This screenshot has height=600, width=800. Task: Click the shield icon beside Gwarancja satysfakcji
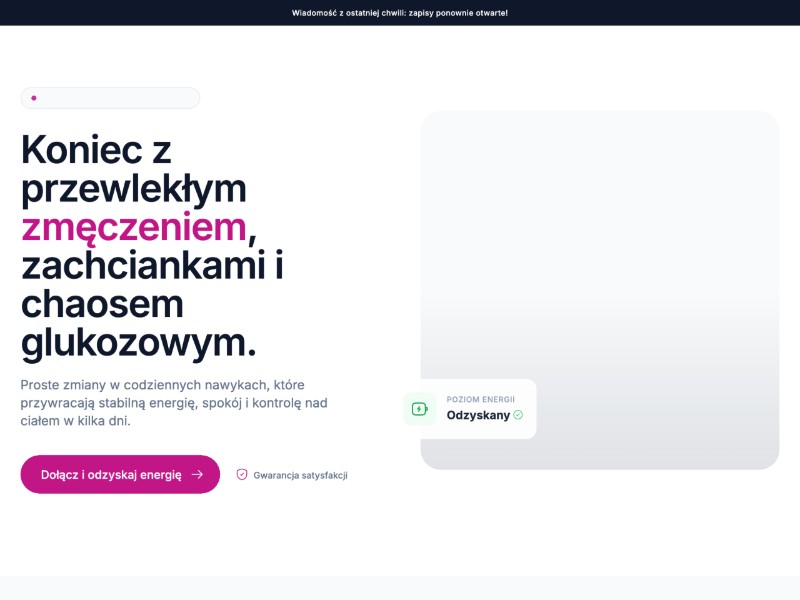pos(242,475)
